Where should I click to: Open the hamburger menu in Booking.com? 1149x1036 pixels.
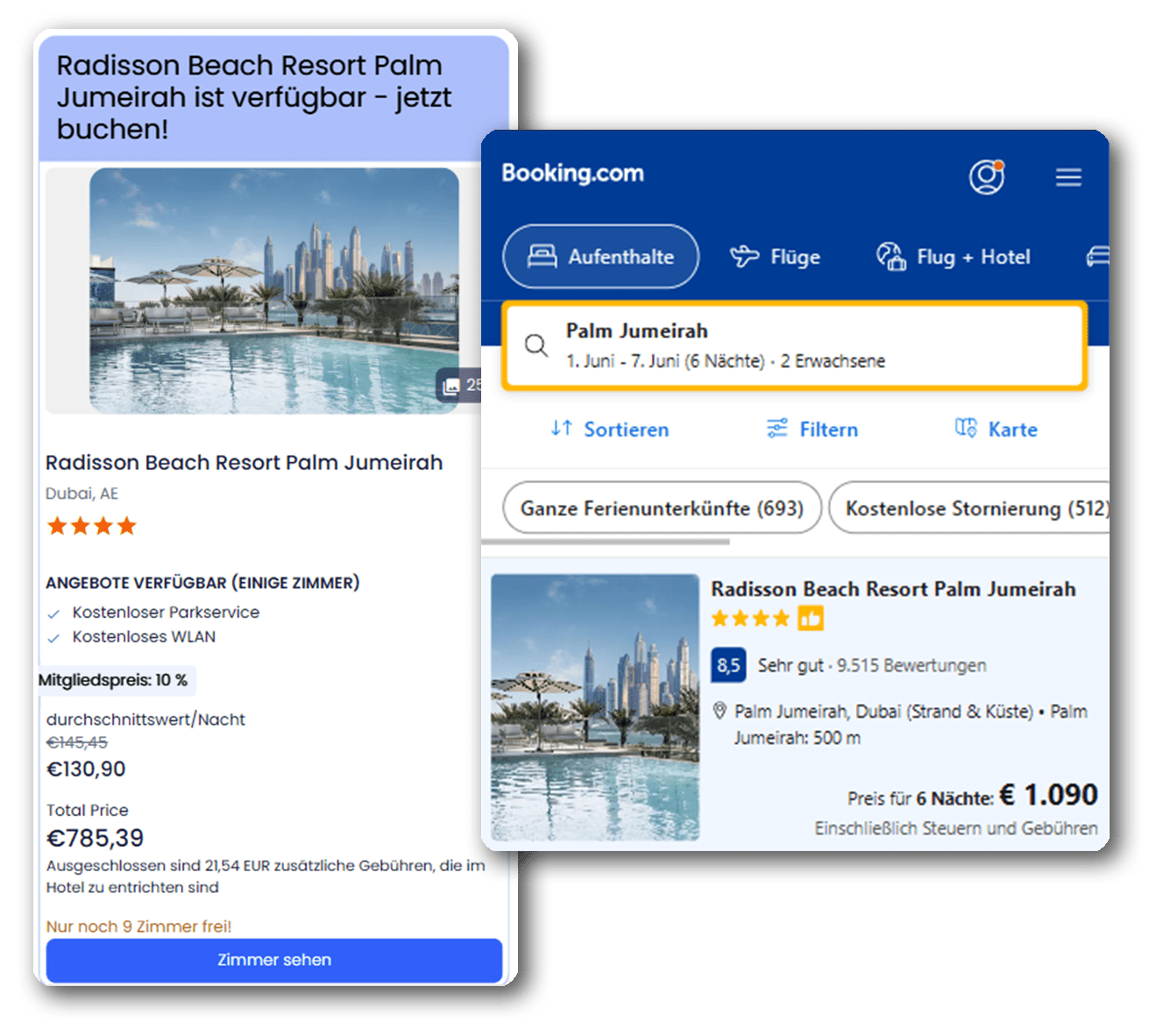click(x=1067, y=178)
